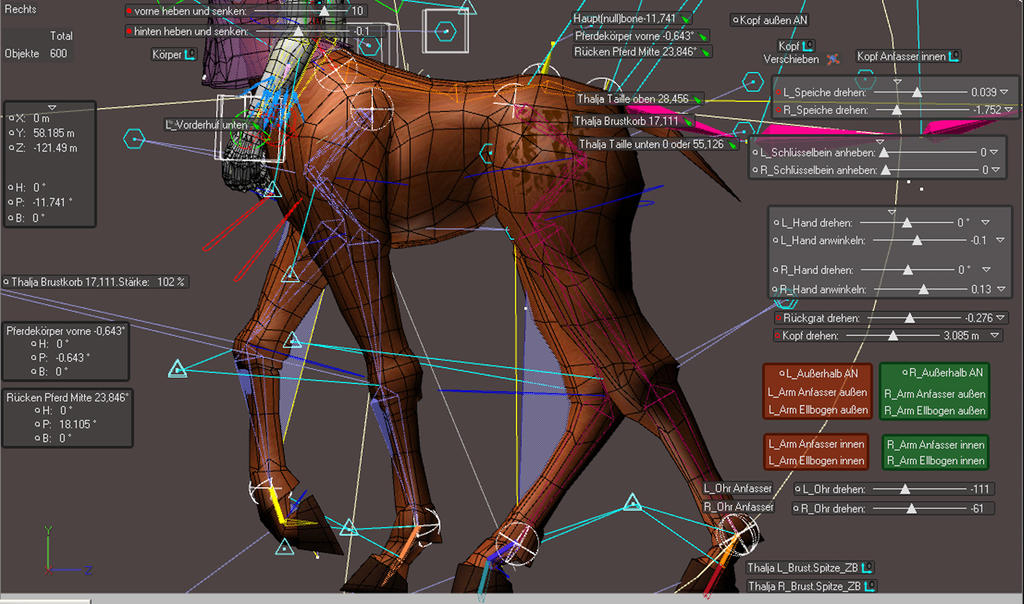
Task: Click the R_Arm Anfasser außen button
Action: coord(935,394)
